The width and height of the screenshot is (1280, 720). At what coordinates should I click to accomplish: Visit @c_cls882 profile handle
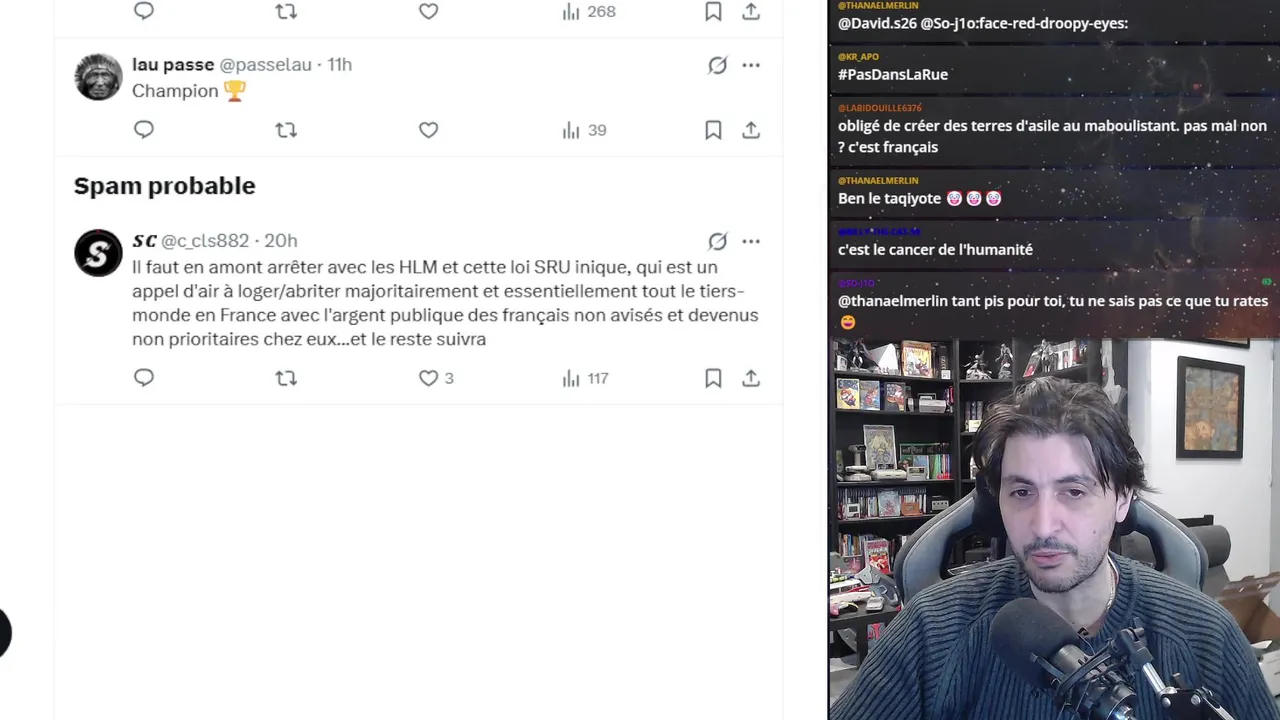click(205, 241)
